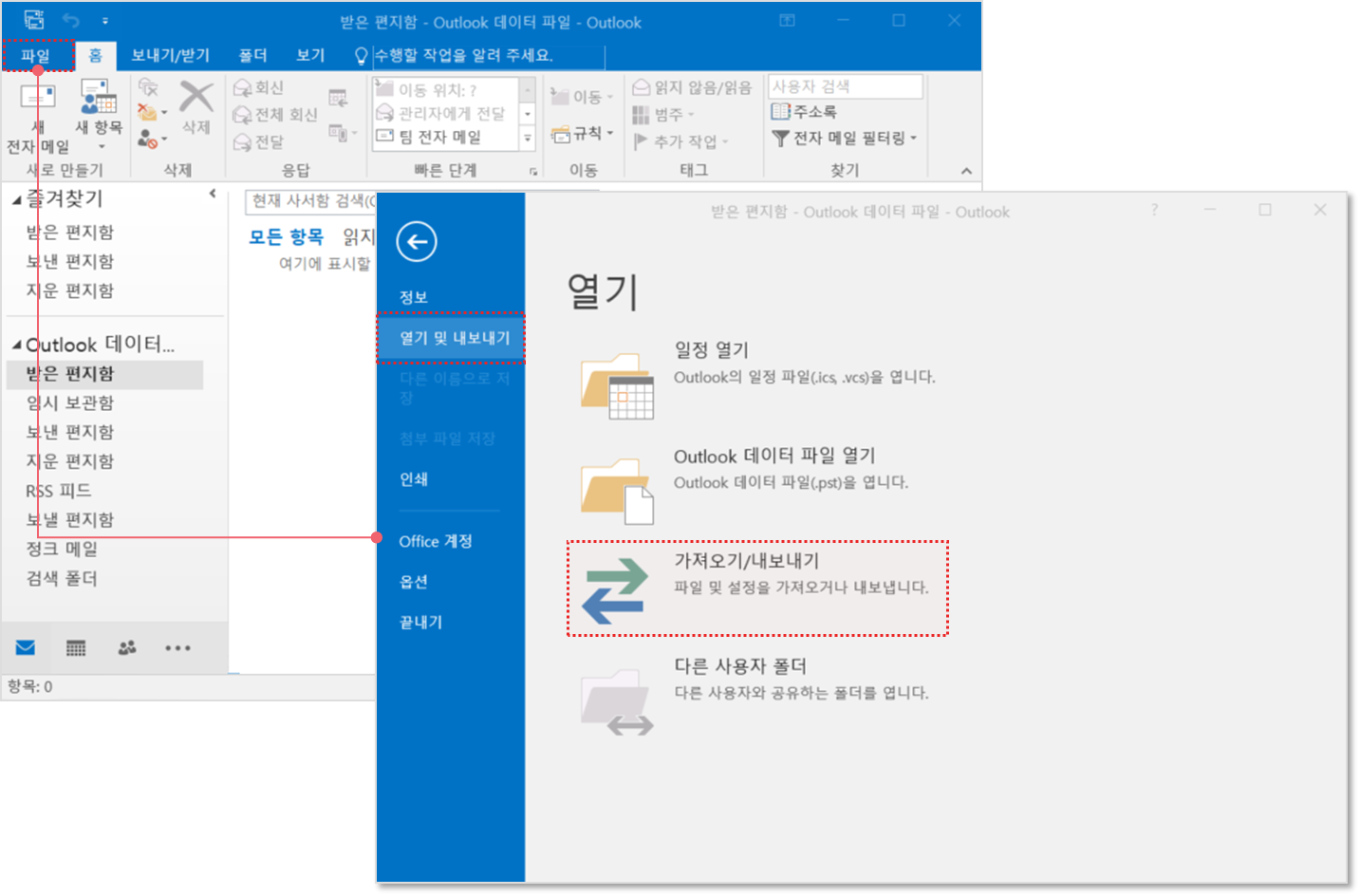1360x896 pixels.
Task: Click the Delete (삭제) X icon
Action: (196, 97)
